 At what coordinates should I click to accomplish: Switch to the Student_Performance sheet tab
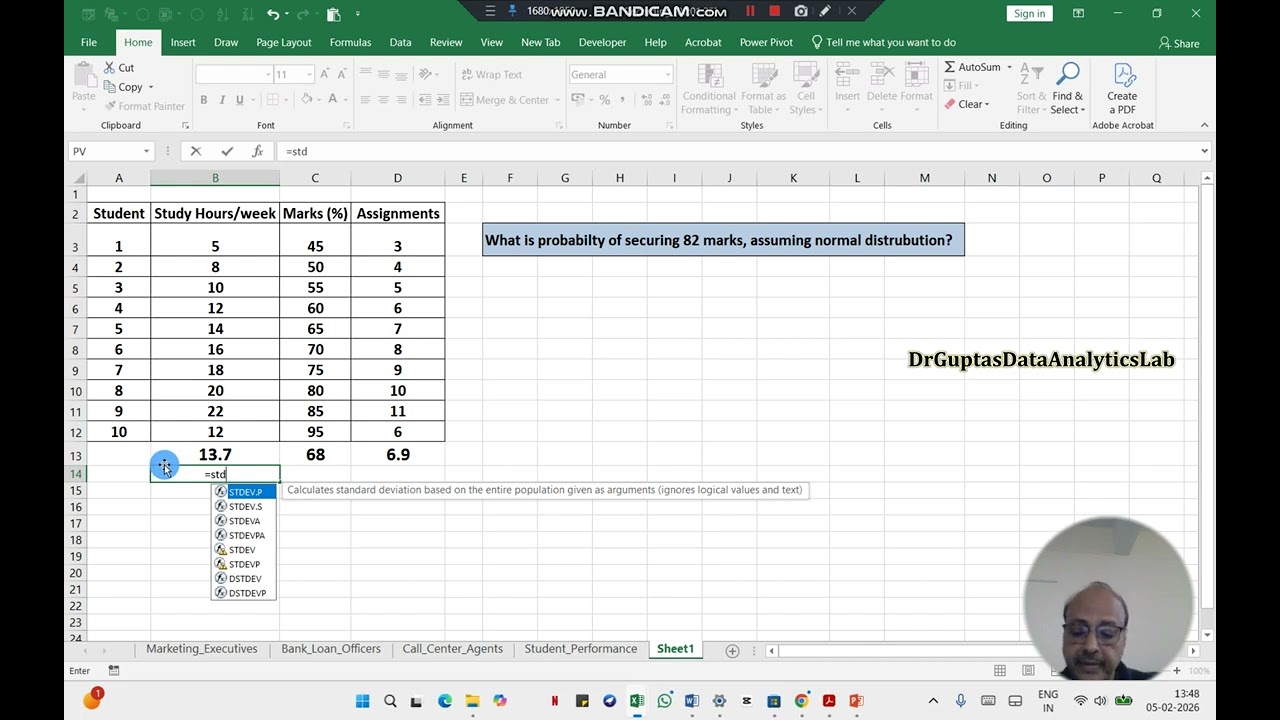coord(580,649)
